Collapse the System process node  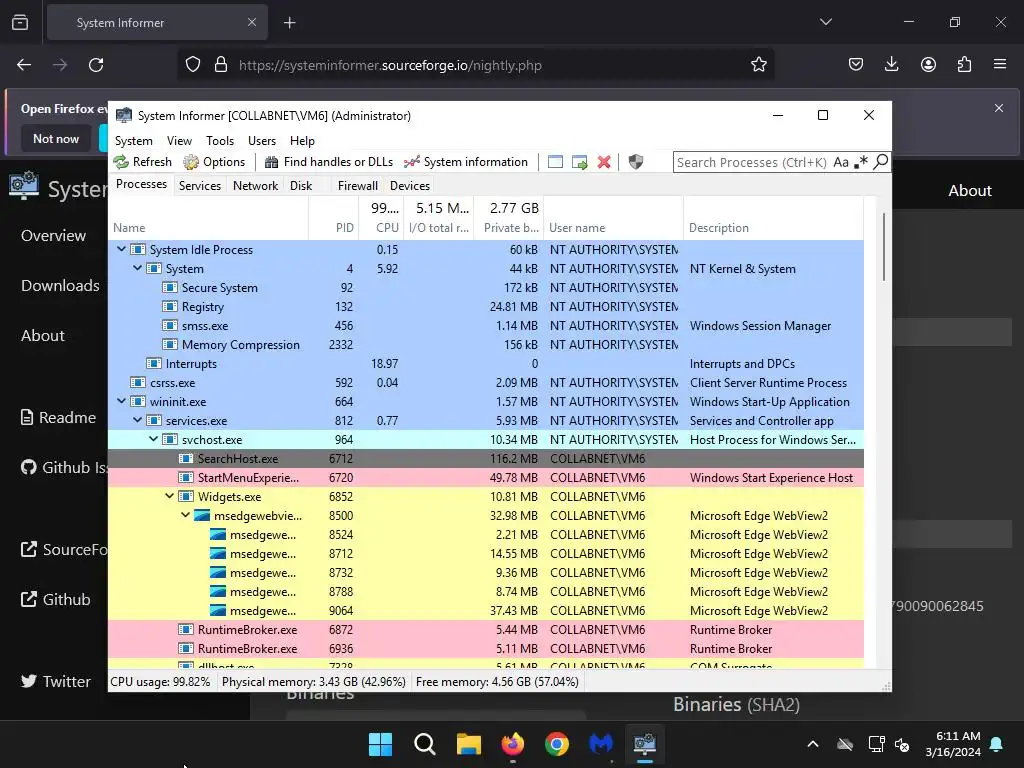point(138,268)
